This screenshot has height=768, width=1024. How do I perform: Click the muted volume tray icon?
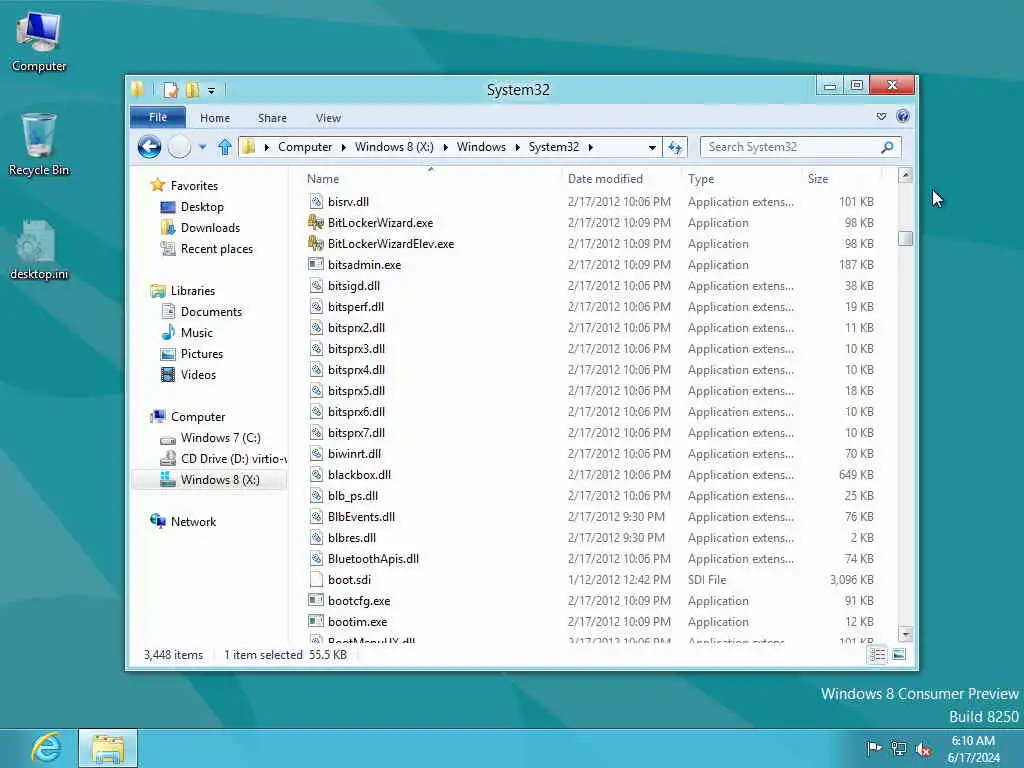click(923, 748)
